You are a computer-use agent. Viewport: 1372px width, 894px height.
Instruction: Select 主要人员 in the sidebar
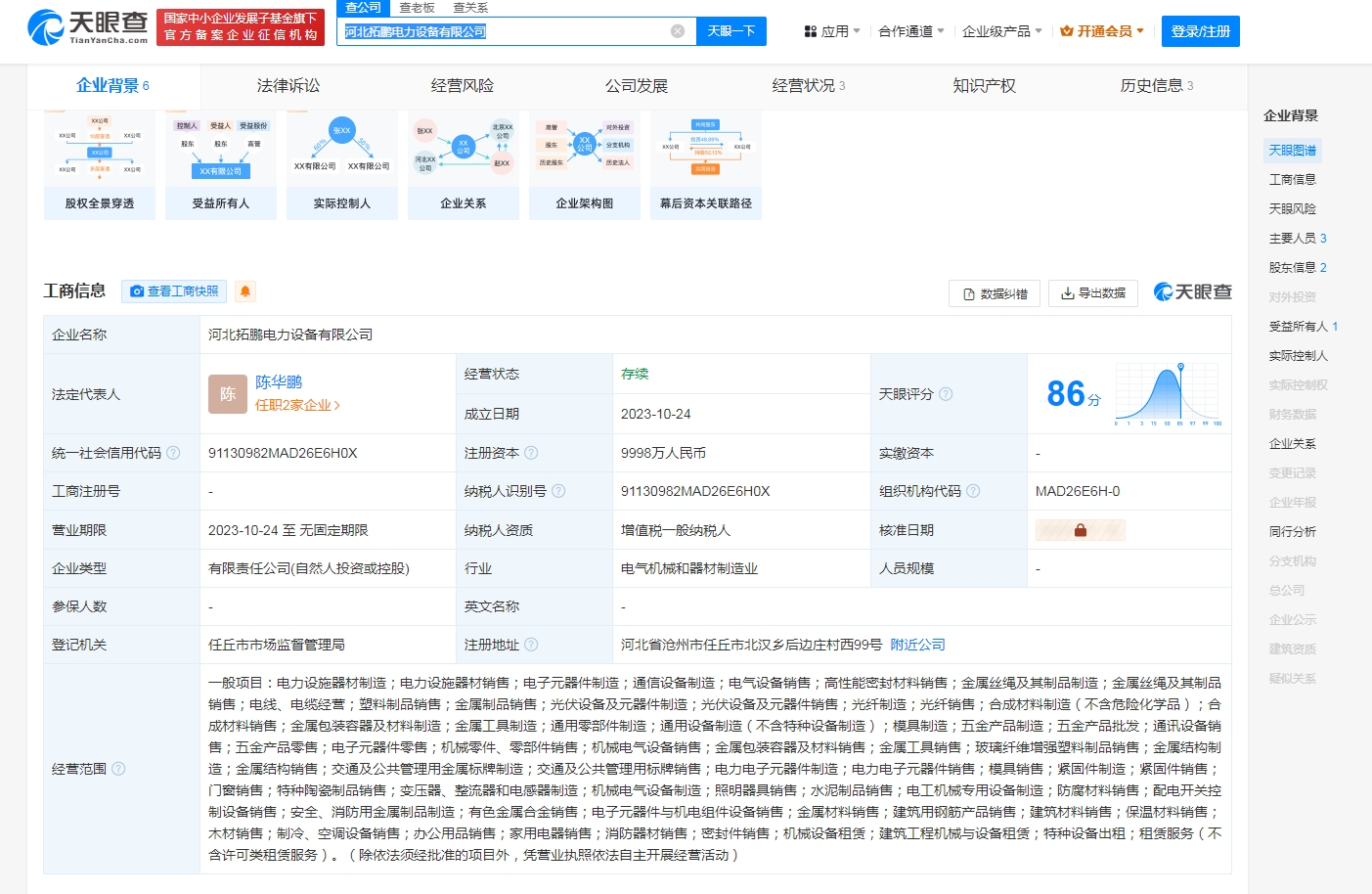click(x=1298, y=239)
